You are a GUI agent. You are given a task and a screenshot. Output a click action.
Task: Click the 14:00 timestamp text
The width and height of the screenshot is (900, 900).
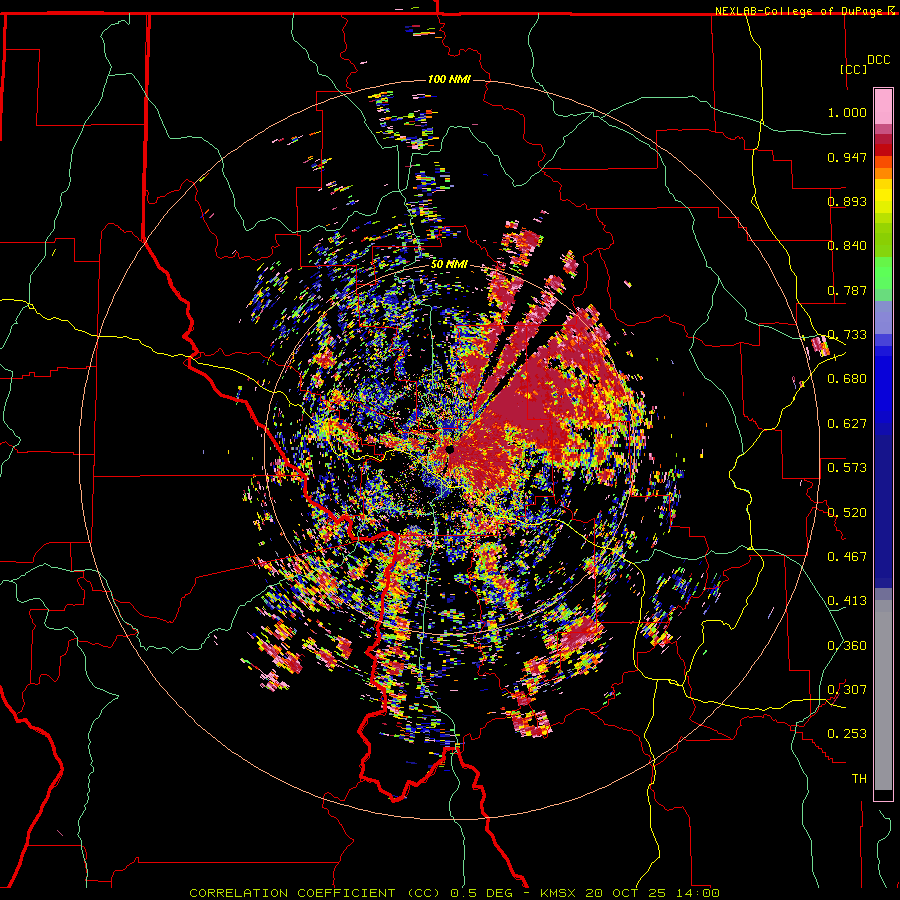[698, 893]
